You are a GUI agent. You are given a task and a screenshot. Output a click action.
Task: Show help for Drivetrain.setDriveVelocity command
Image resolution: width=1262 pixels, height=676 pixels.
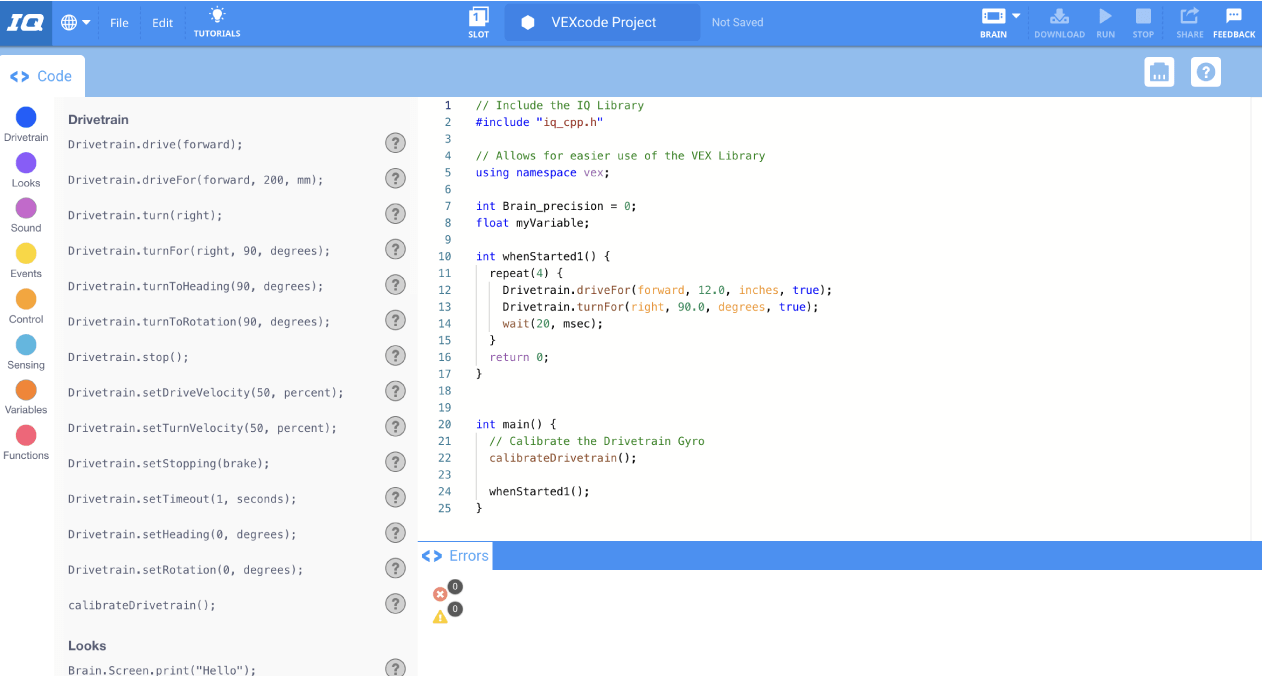coord(396,391)
